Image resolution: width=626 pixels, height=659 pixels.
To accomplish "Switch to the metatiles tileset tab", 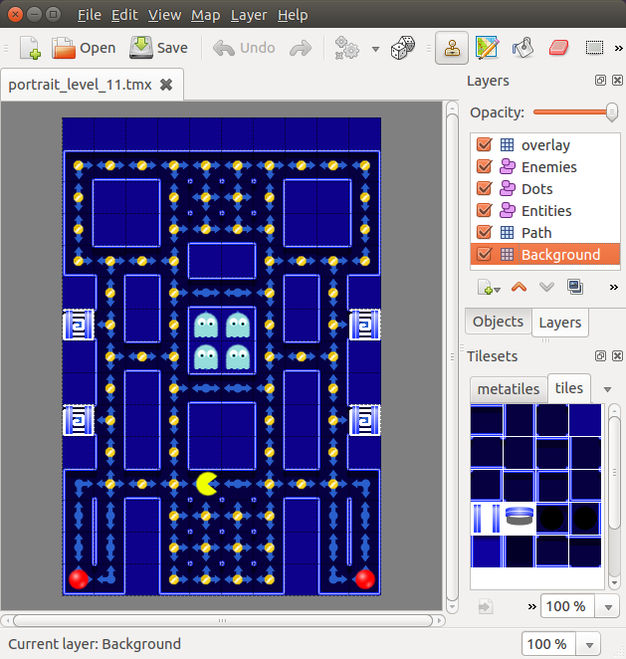I will (508, 389).
